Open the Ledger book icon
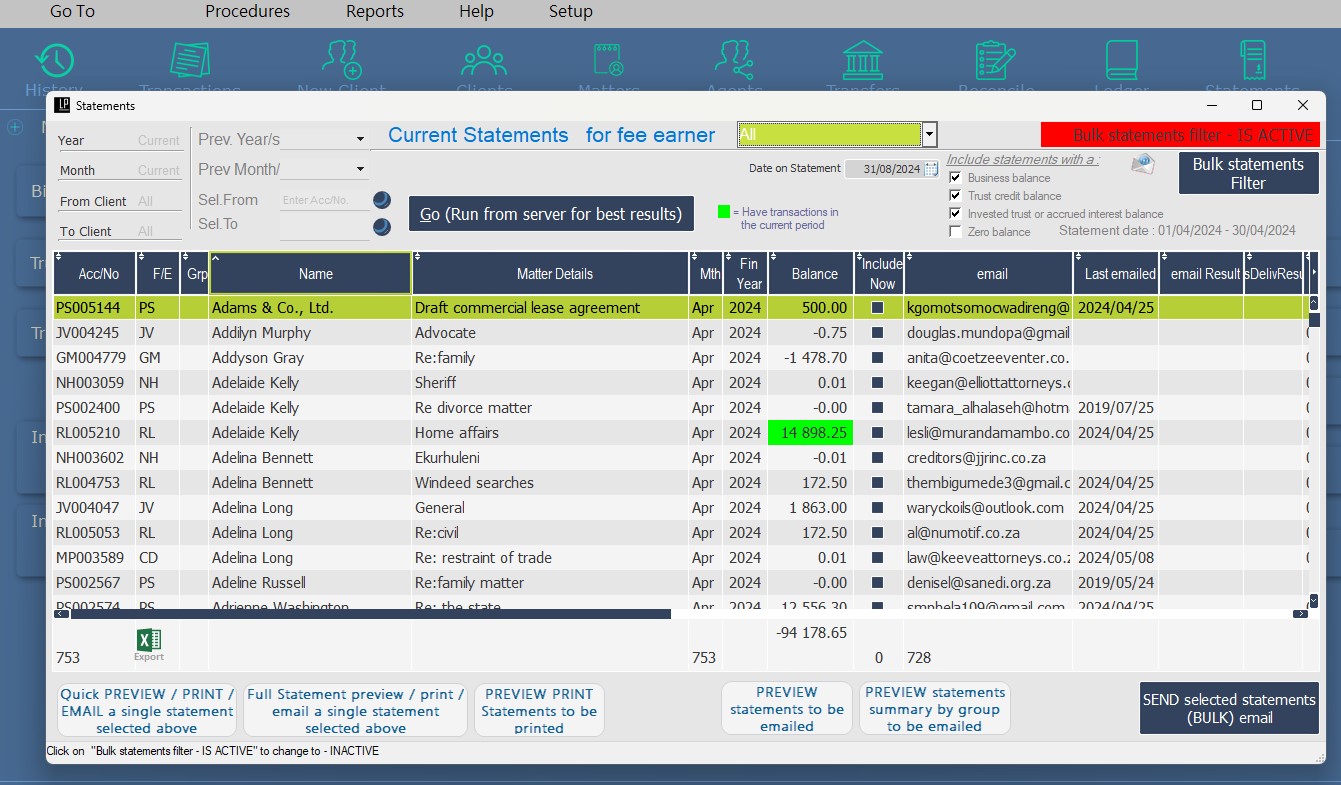The height and width of the screenshot is (785, 1341). click(x=1121, y=62)
